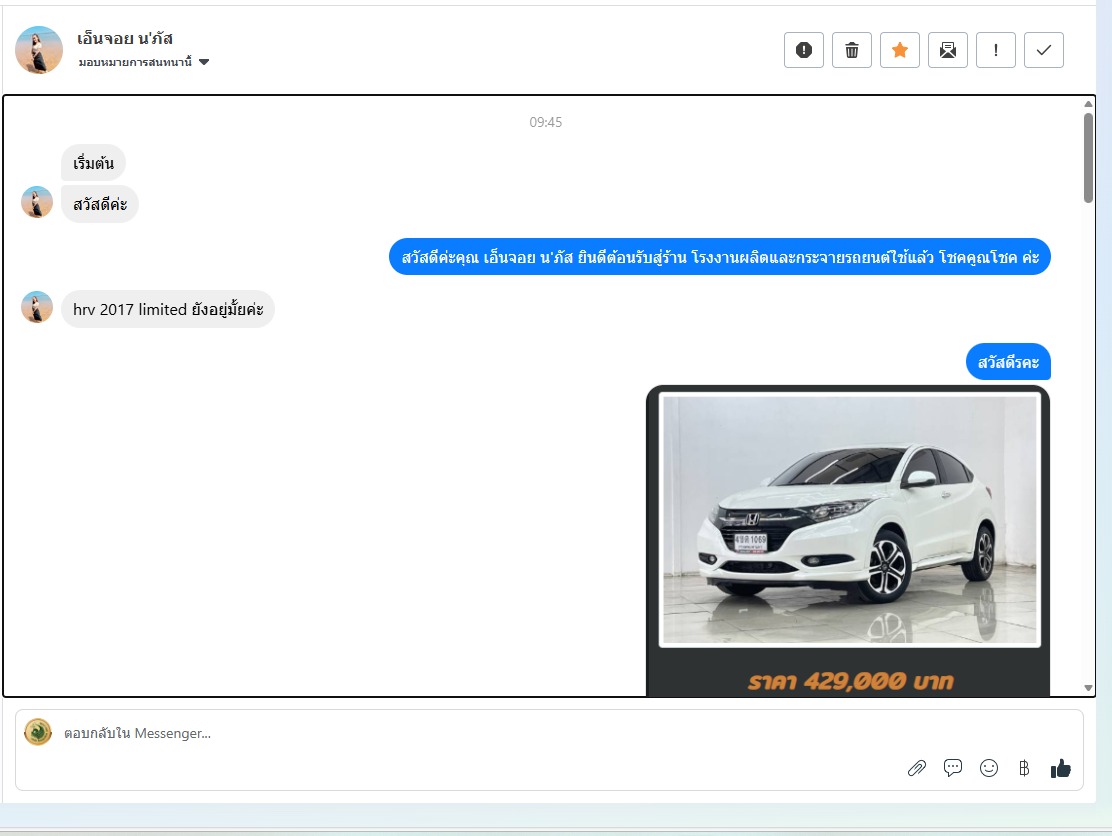The width and height of the screenshot is (1112, 836).
Task: Click the page avatar beside reply box
Action: tap(38, 732)
